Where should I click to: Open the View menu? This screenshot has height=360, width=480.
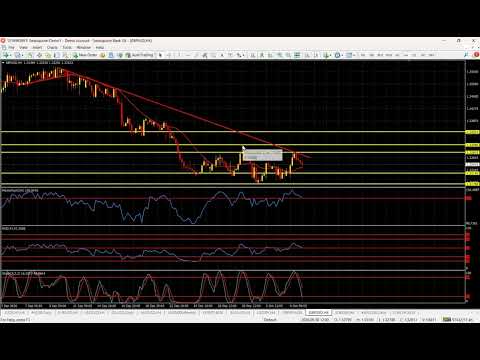tap(23, 48)
